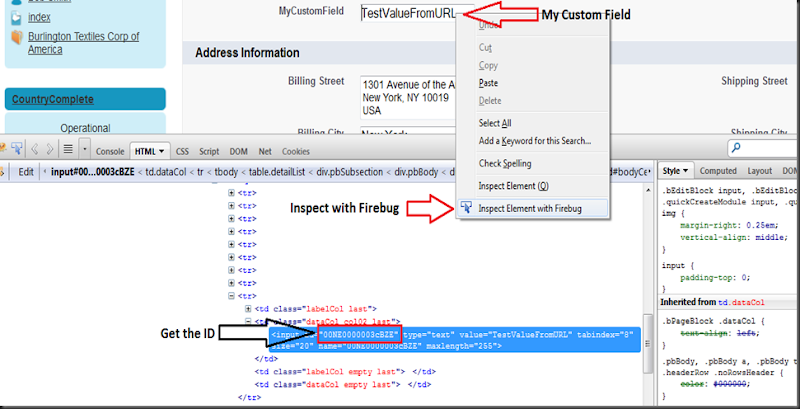This screenshot has width=800, height=409.
Task: Switch to the Script tab
Action: pos(209,151)
